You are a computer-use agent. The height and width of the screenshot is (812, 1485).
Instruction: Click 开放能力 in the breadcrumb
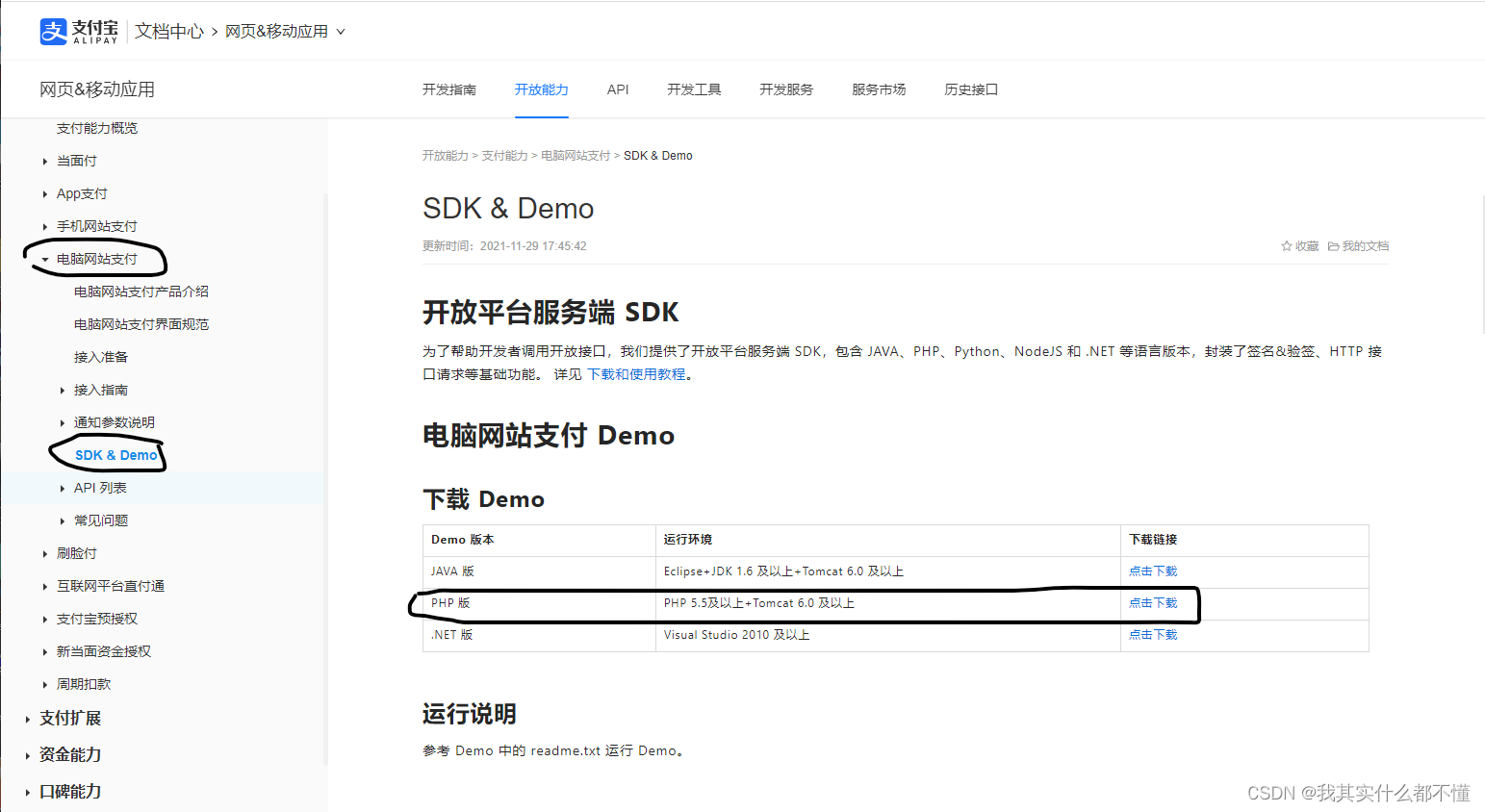pyautogui.click(x=445, y=156)
